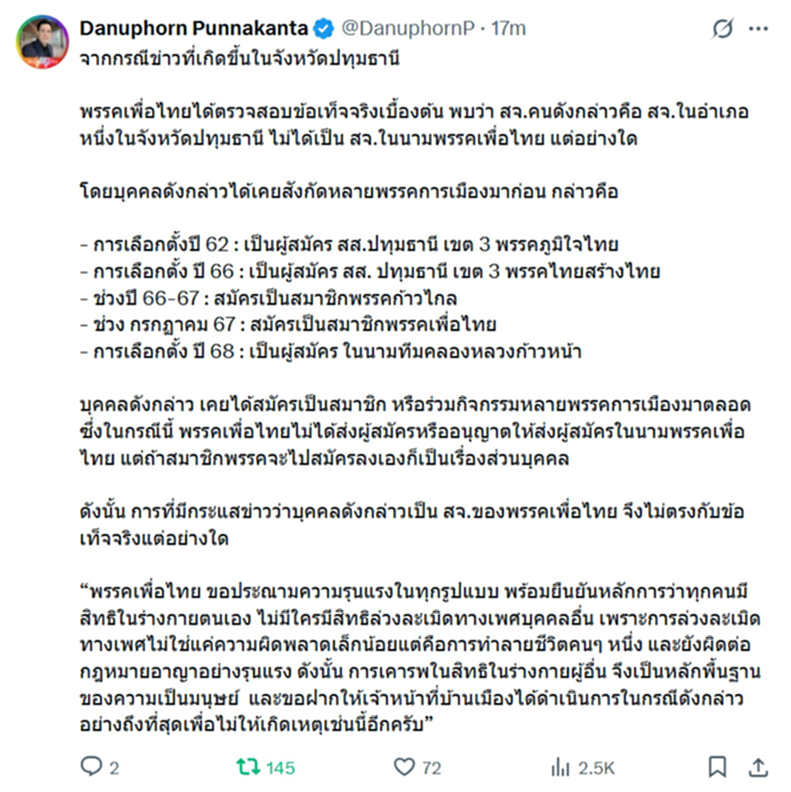
Task: Click the share upload arrow icon
Action: (x=758, y=767)
